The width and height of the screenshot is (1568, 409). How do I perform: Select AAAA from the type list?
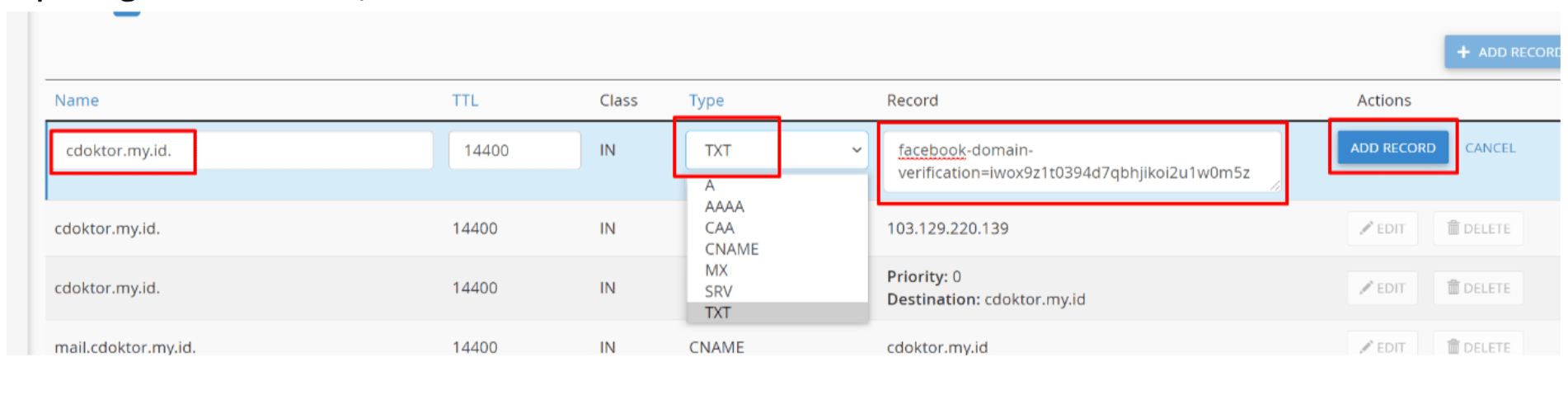click(x=777, y=207)
